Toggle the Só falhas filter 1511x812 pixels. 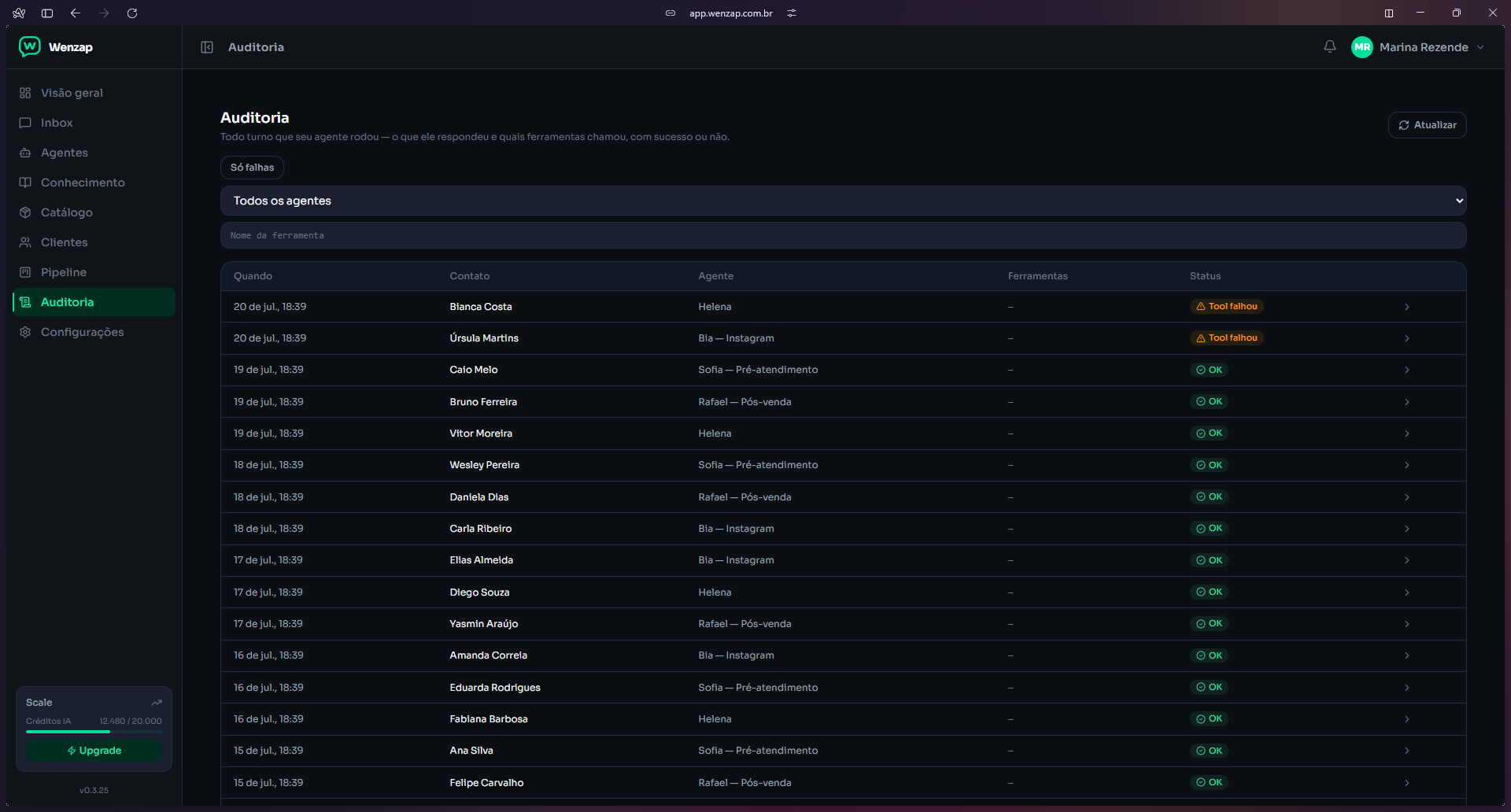click(x=252, y=168)
